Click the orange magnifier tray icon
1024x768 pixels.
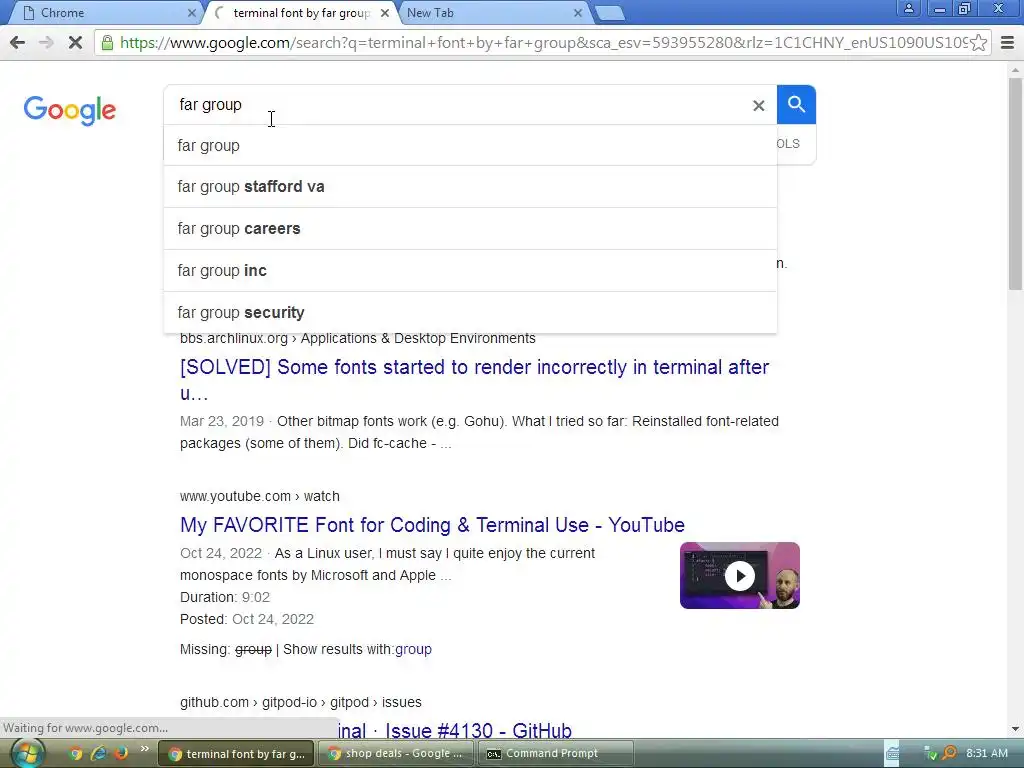tap(950, 754)
